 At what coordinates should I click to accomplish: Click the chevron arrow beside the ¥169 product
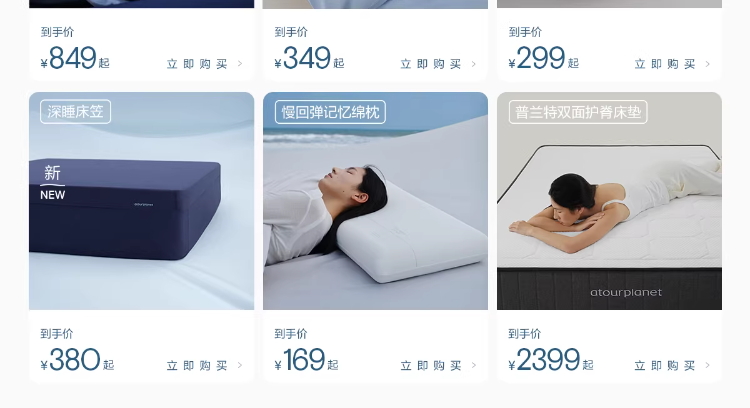pyautogui.click(x=474, y=365)
